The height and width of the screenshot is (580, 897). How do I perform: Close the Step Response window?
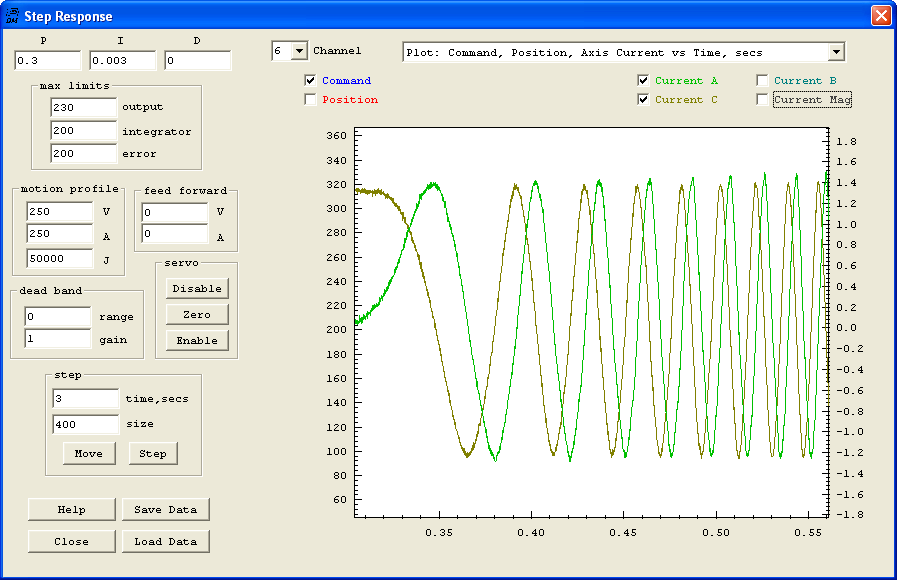tap(880, 16)
